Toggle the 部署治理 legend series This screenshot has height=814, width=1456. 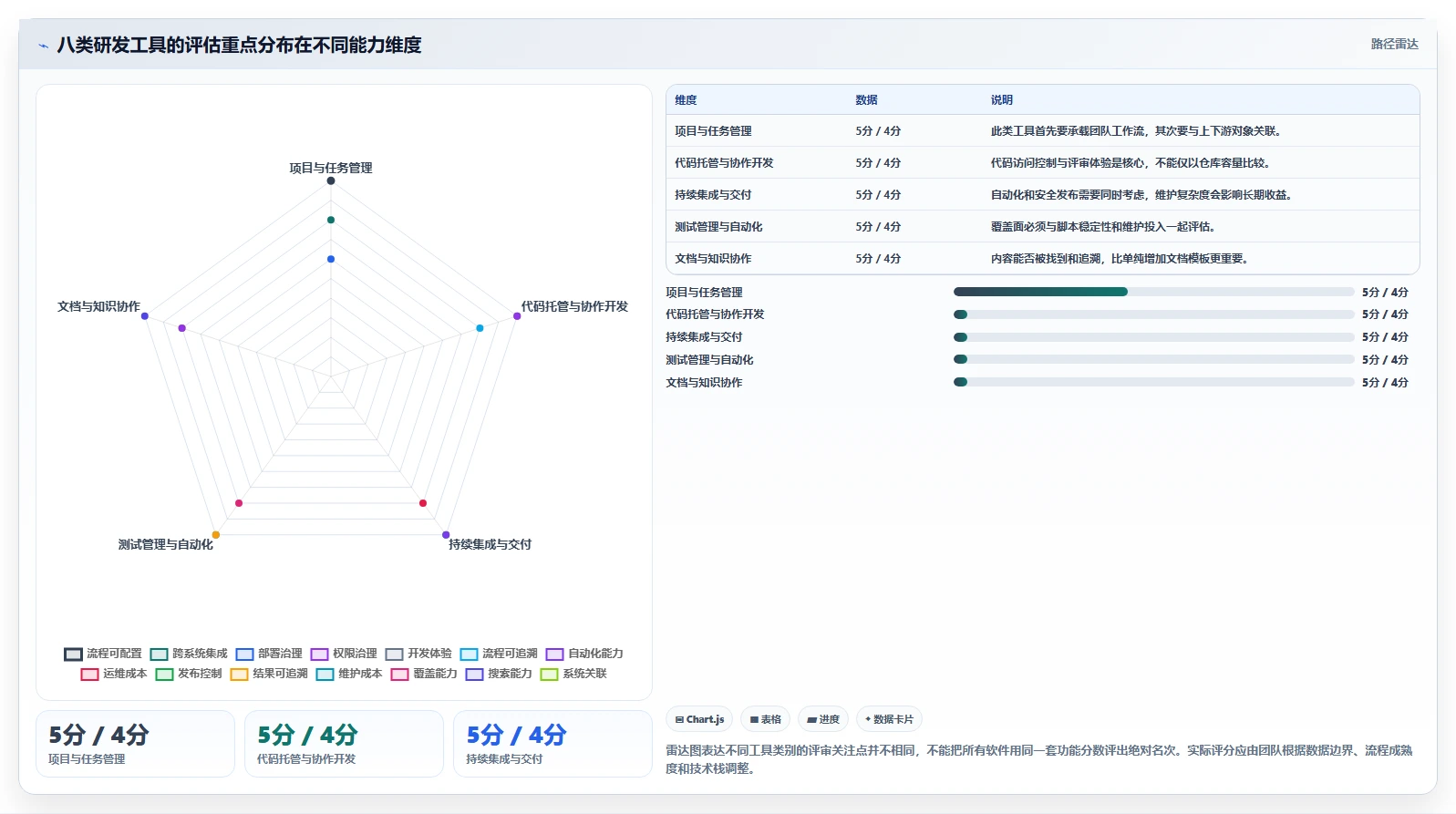point(269,654)
